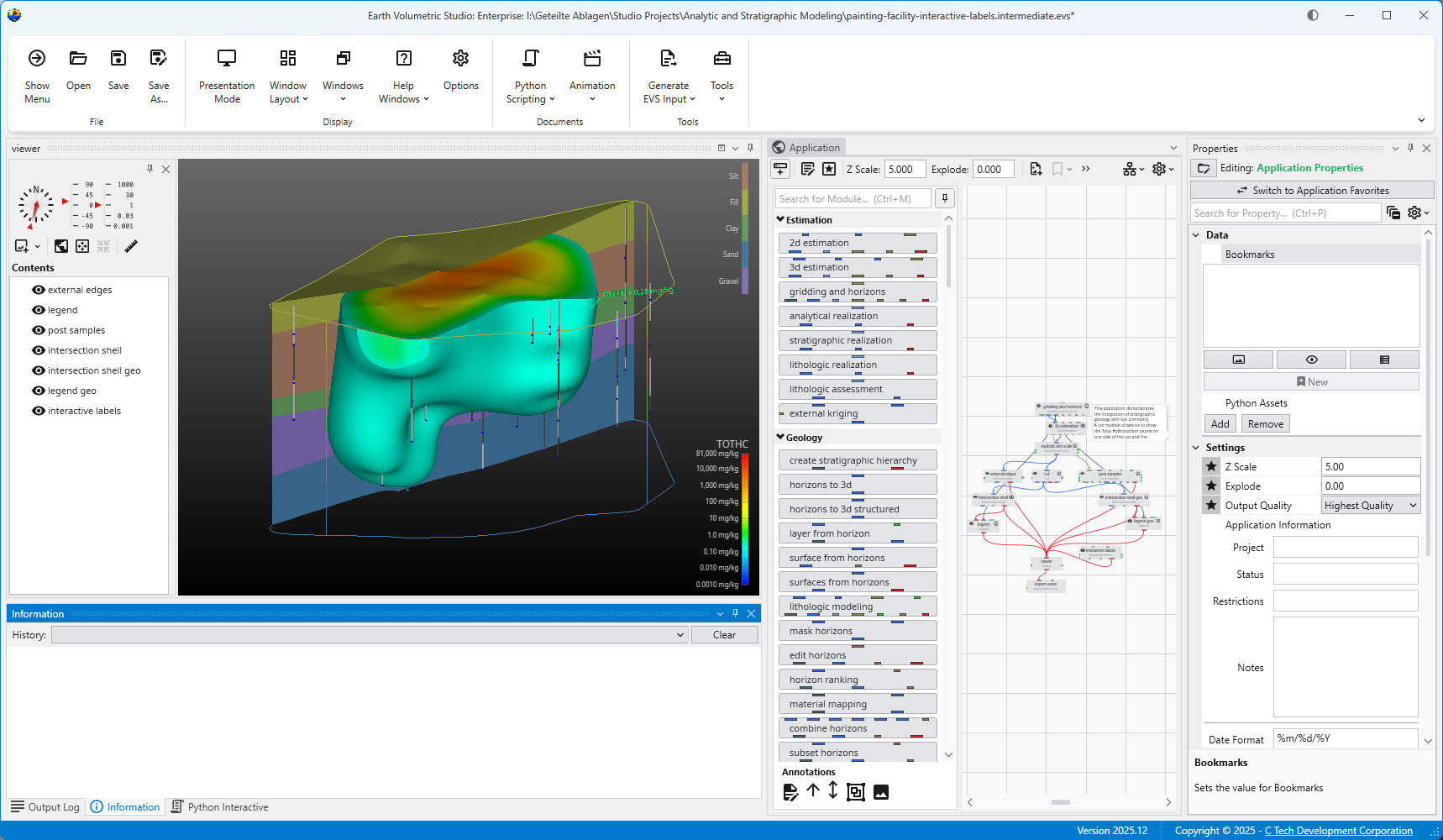Select the measure ruler tool in viewer

tap(131, 246)
